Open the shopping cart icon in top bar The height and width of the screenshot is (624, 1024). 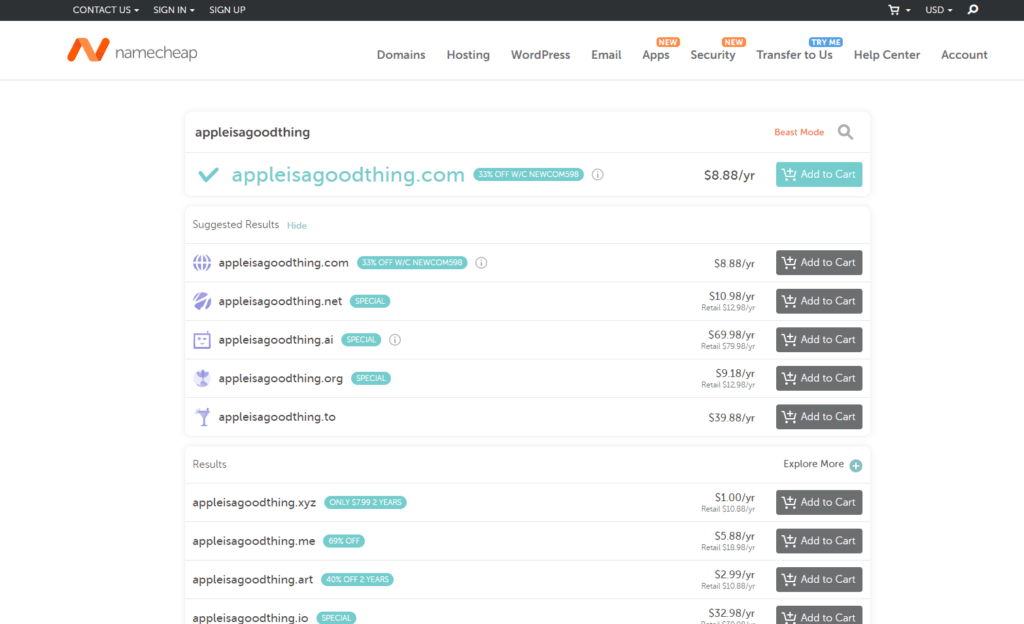[894, 10]
